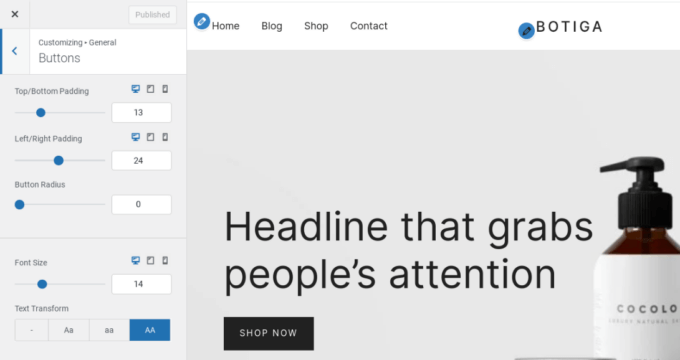Select tablet device icon for Left/Right Padding

pyautogui.click(x=150, y=137)
